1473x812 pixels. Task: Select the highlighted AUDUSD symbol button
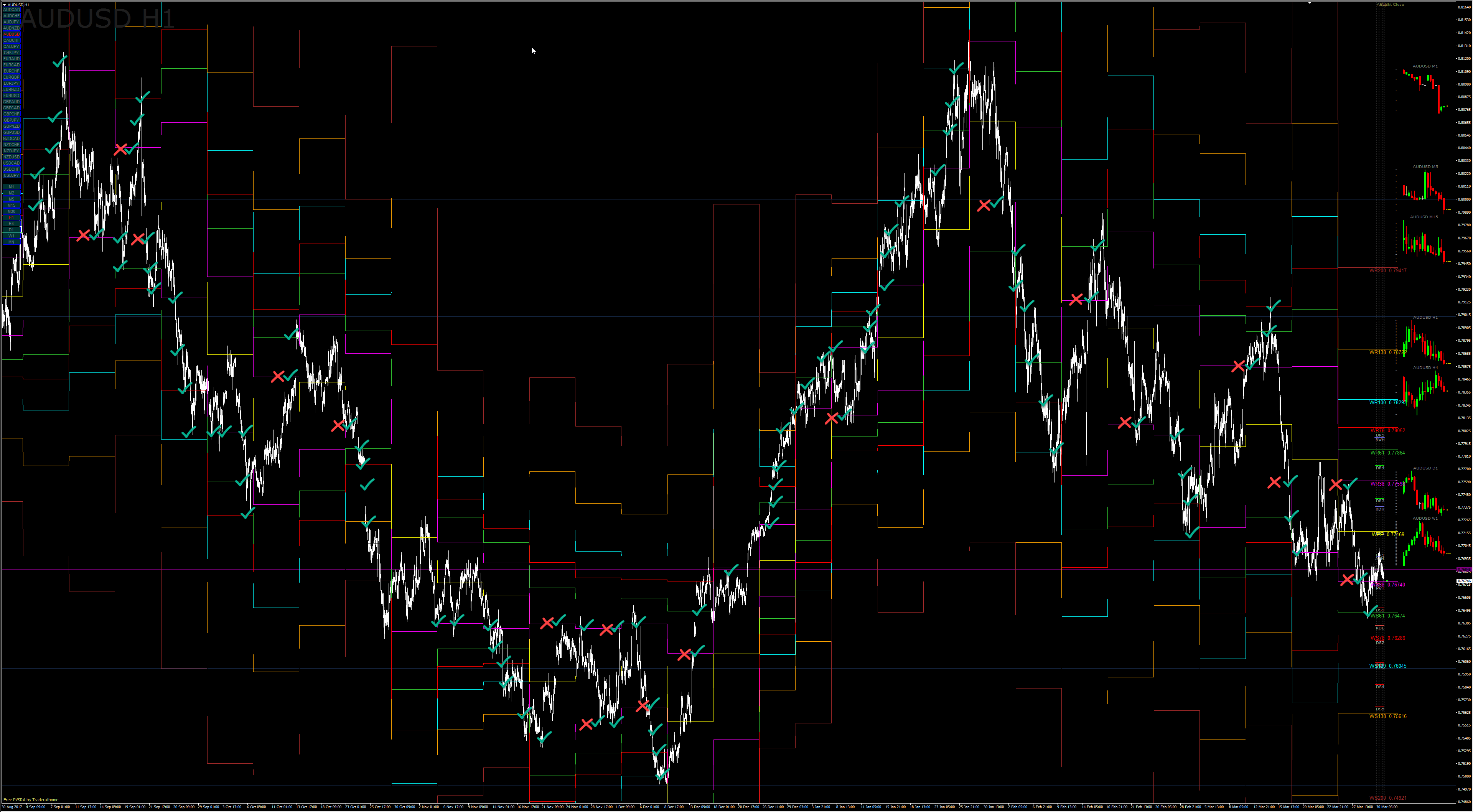12,34
